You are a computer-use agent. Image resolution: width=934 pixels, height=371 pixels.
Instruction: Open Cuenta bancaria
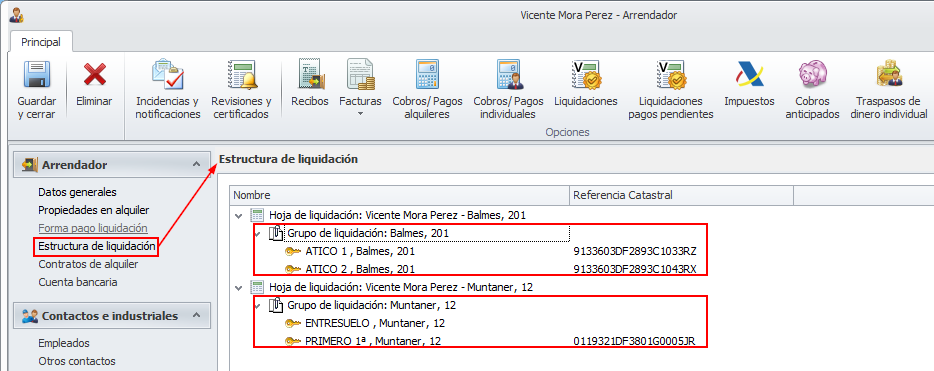click(x=77, y=282)
